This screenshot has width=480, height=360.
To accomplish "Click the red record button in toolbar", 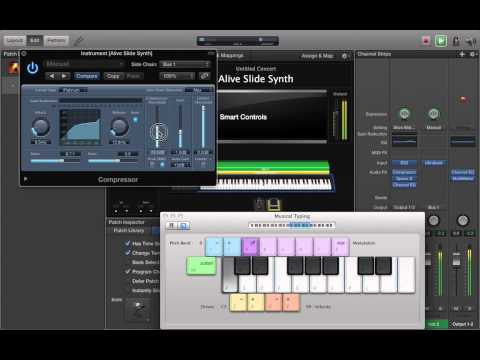I will [426, 41].
